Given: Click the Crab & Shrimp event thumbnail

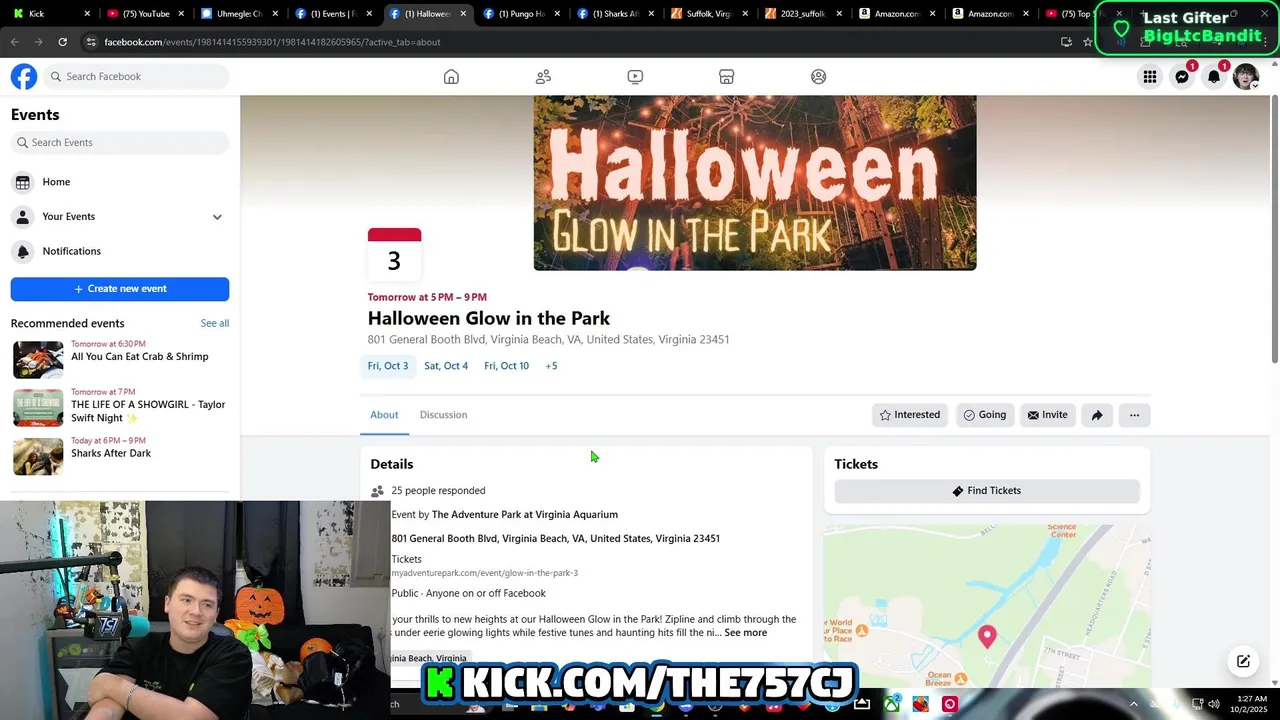Looking at the screenshot, I should click(38, 360).
